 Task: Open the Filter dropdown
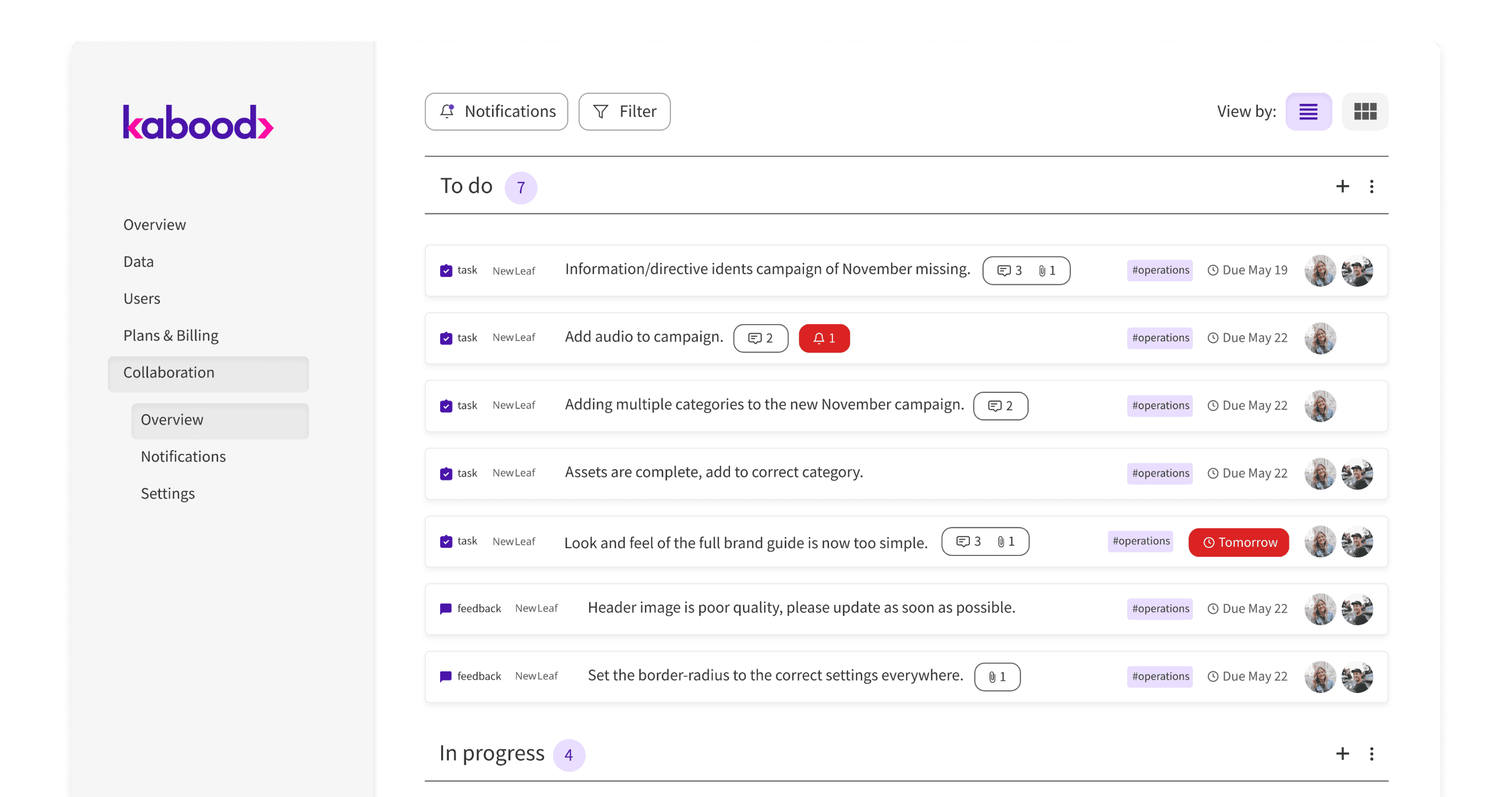[624, 112]
